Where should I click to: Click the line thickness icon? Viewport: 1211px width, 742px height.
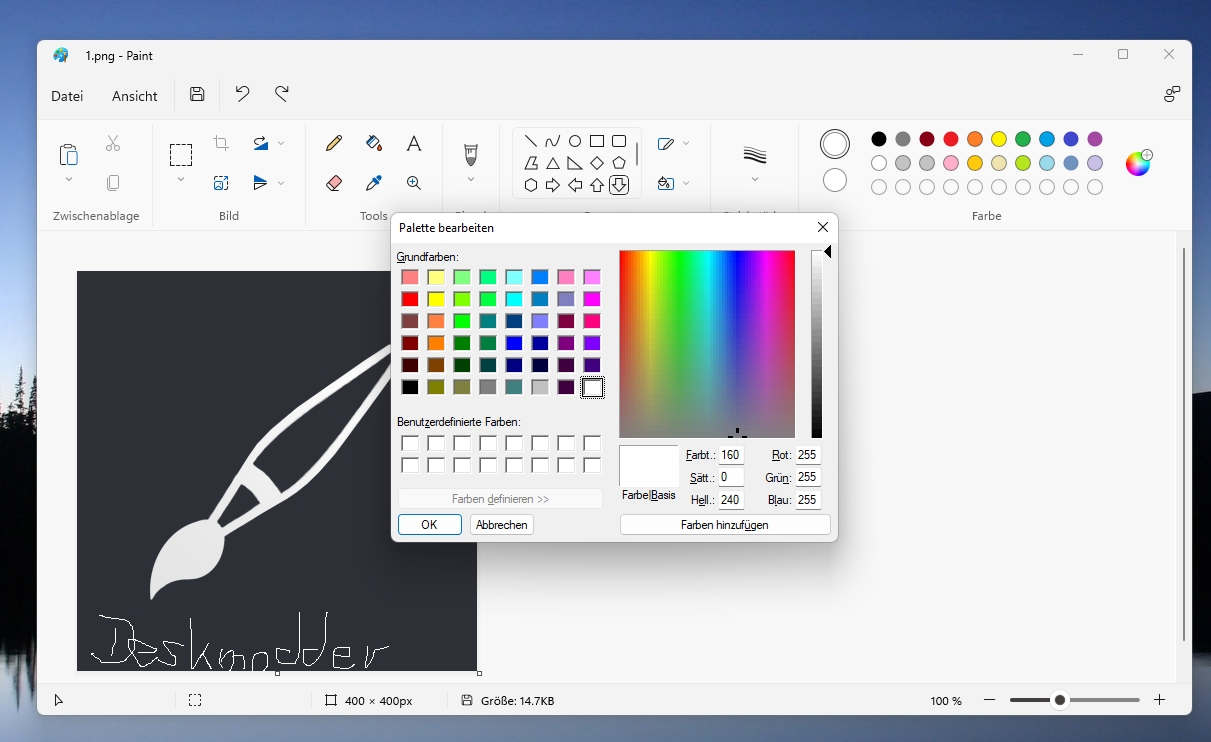(755, 154)
